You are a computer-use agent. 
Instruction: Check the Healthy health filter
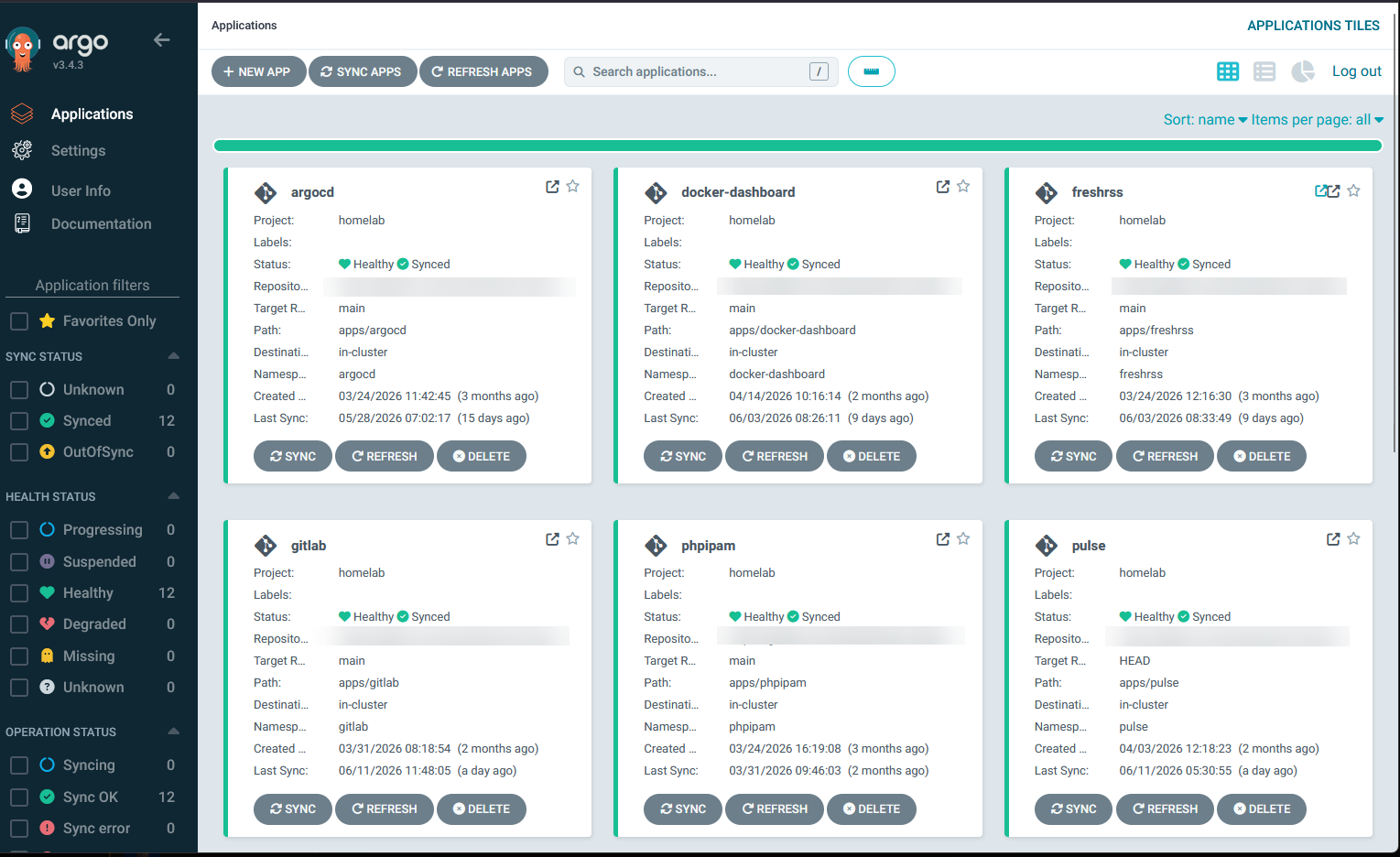(18, 593)
